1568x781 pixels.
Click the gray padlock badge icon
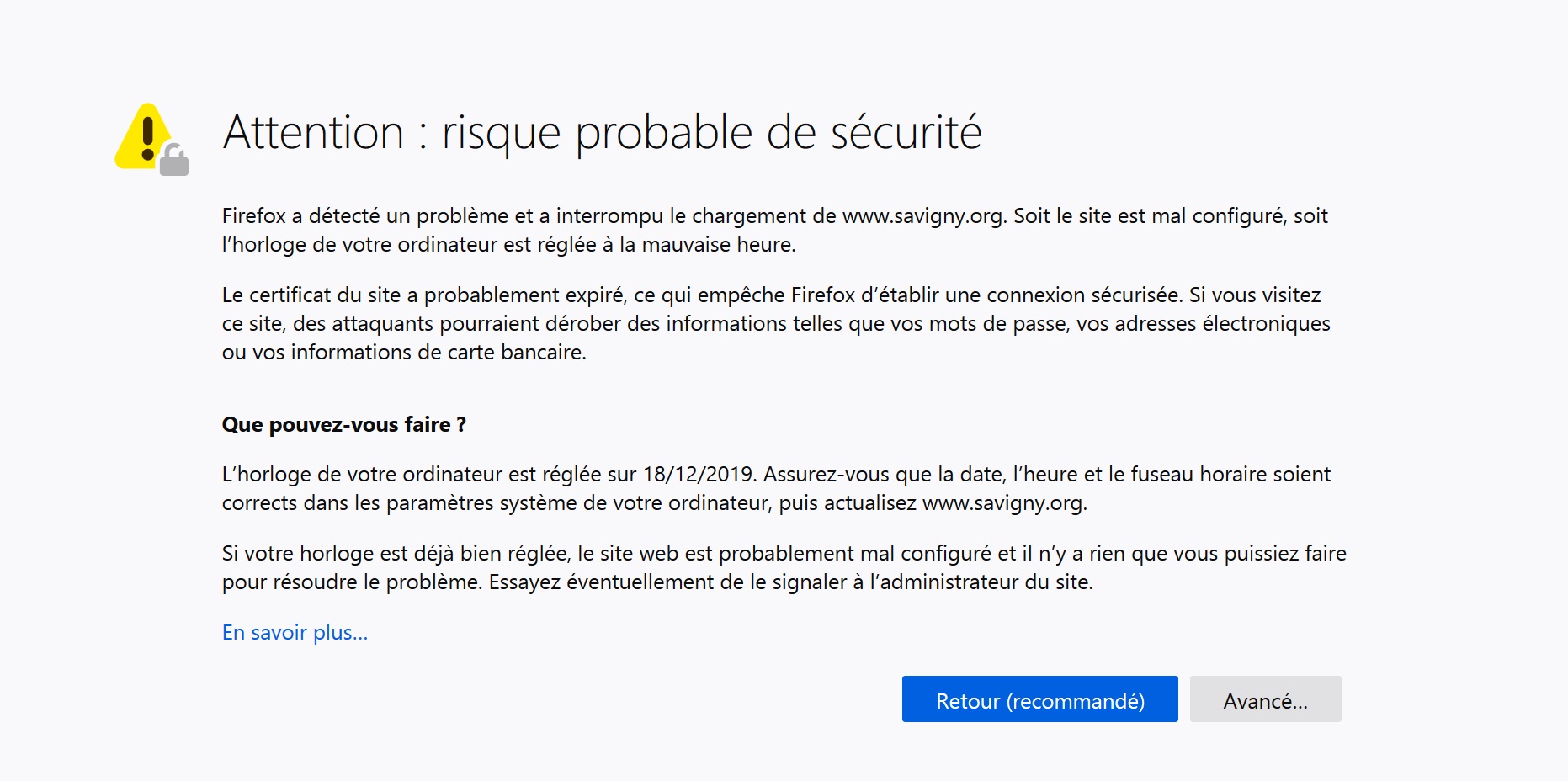(174, 160)
